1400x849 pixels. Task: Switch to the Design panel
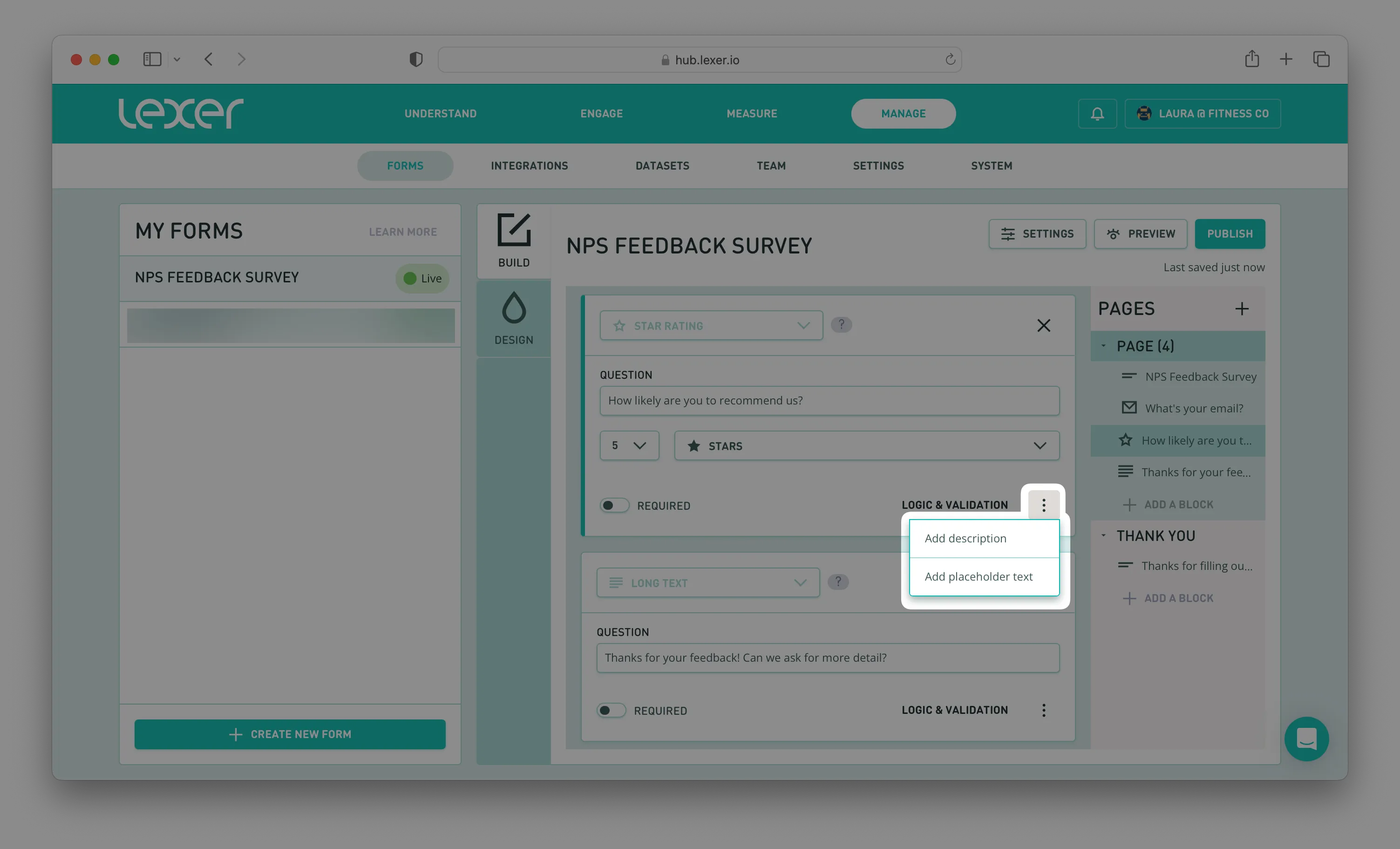click(x=514, y=318)
